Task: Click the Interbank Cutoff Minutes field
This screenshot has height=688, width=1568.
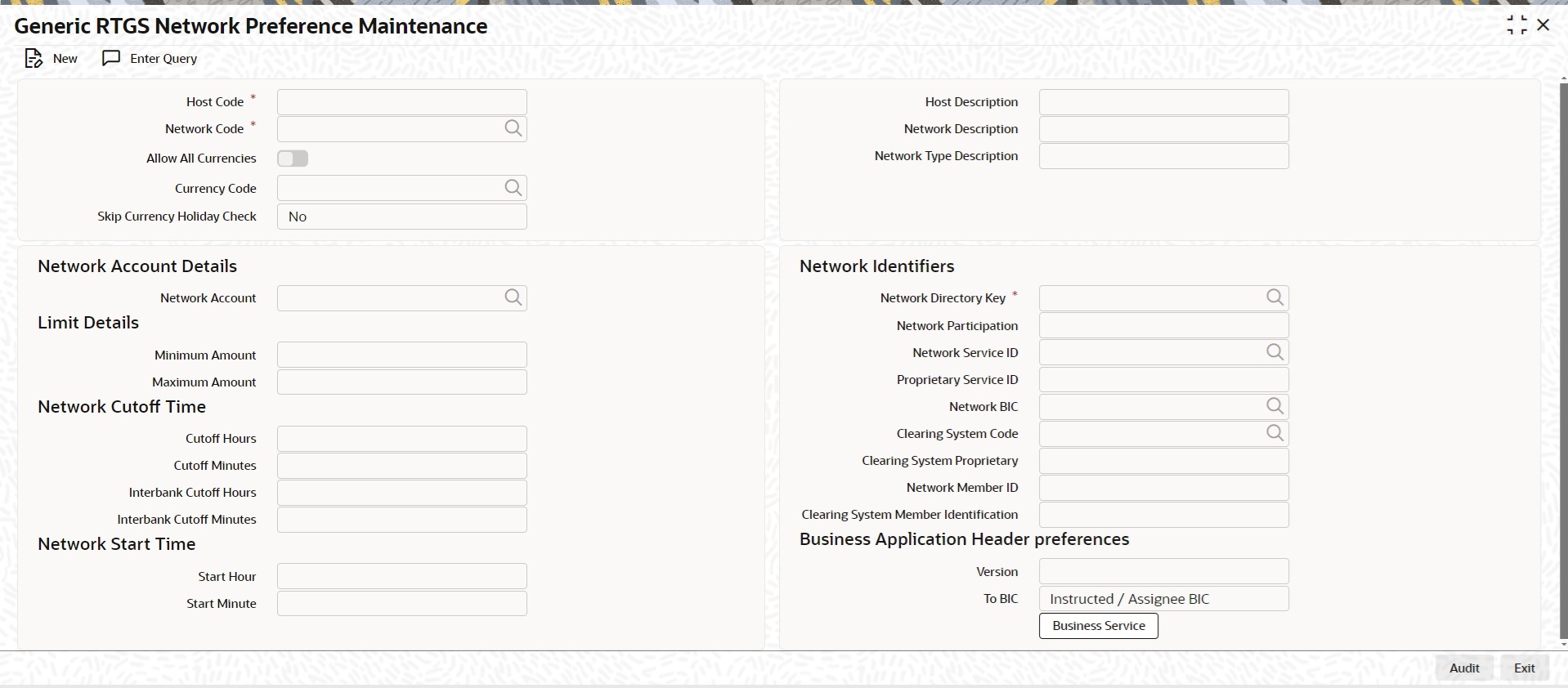Action: [x=402, y=520]
